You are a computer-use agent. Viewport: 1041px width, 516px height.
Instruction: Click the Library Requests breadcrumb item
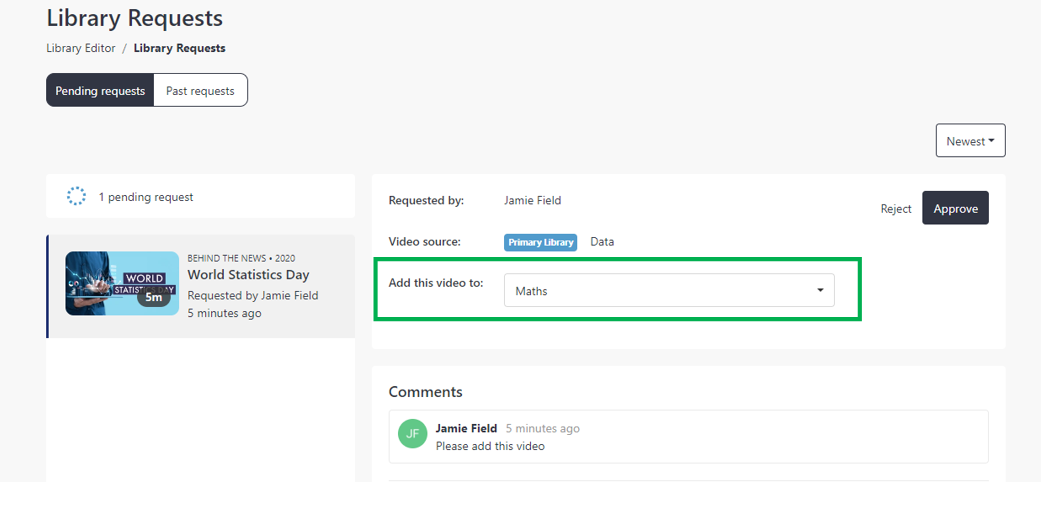click(x=179, y=48)
